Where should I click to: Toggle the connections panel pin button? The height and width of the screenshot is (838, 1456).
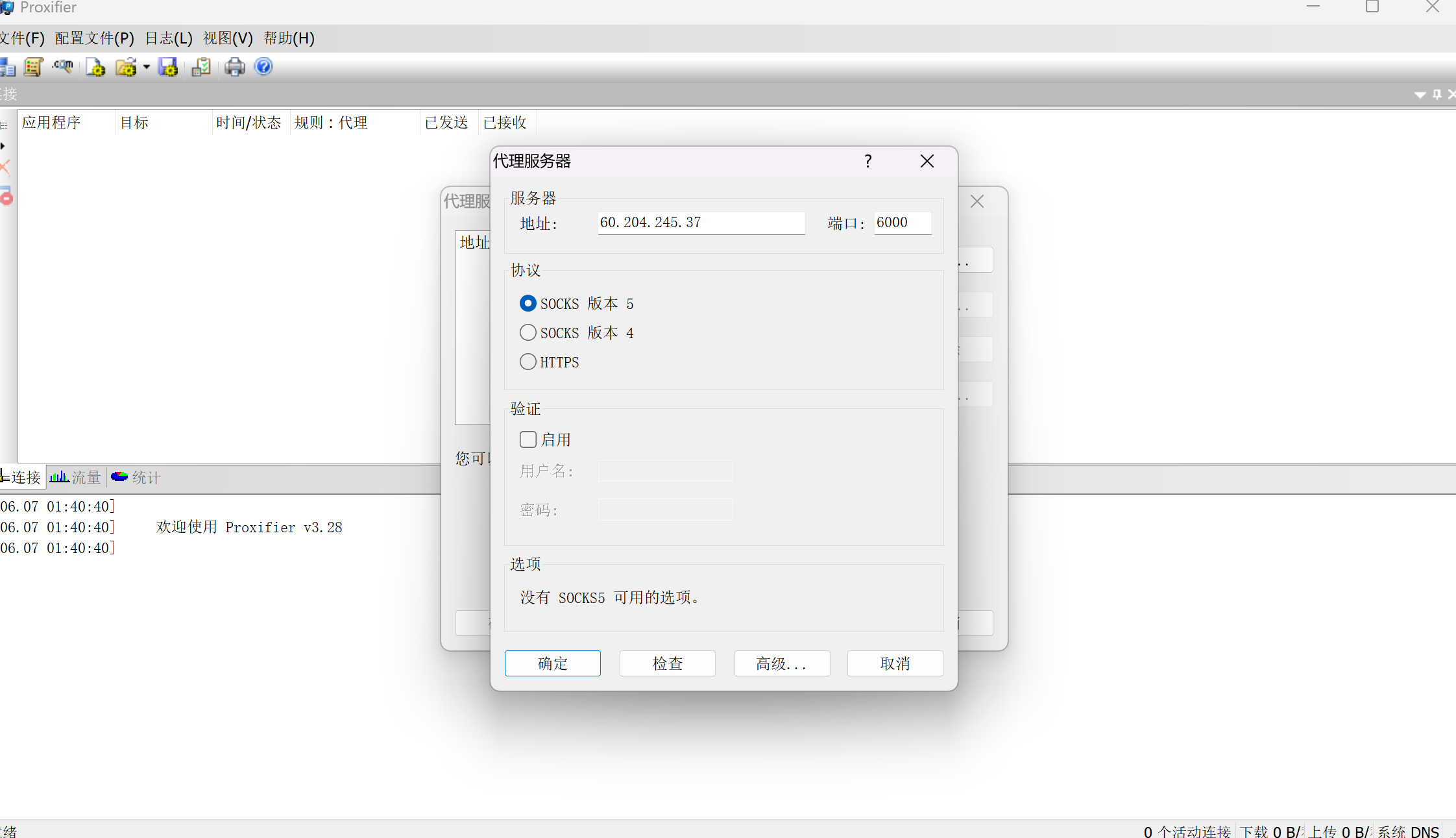click(x=1437, y=95)
